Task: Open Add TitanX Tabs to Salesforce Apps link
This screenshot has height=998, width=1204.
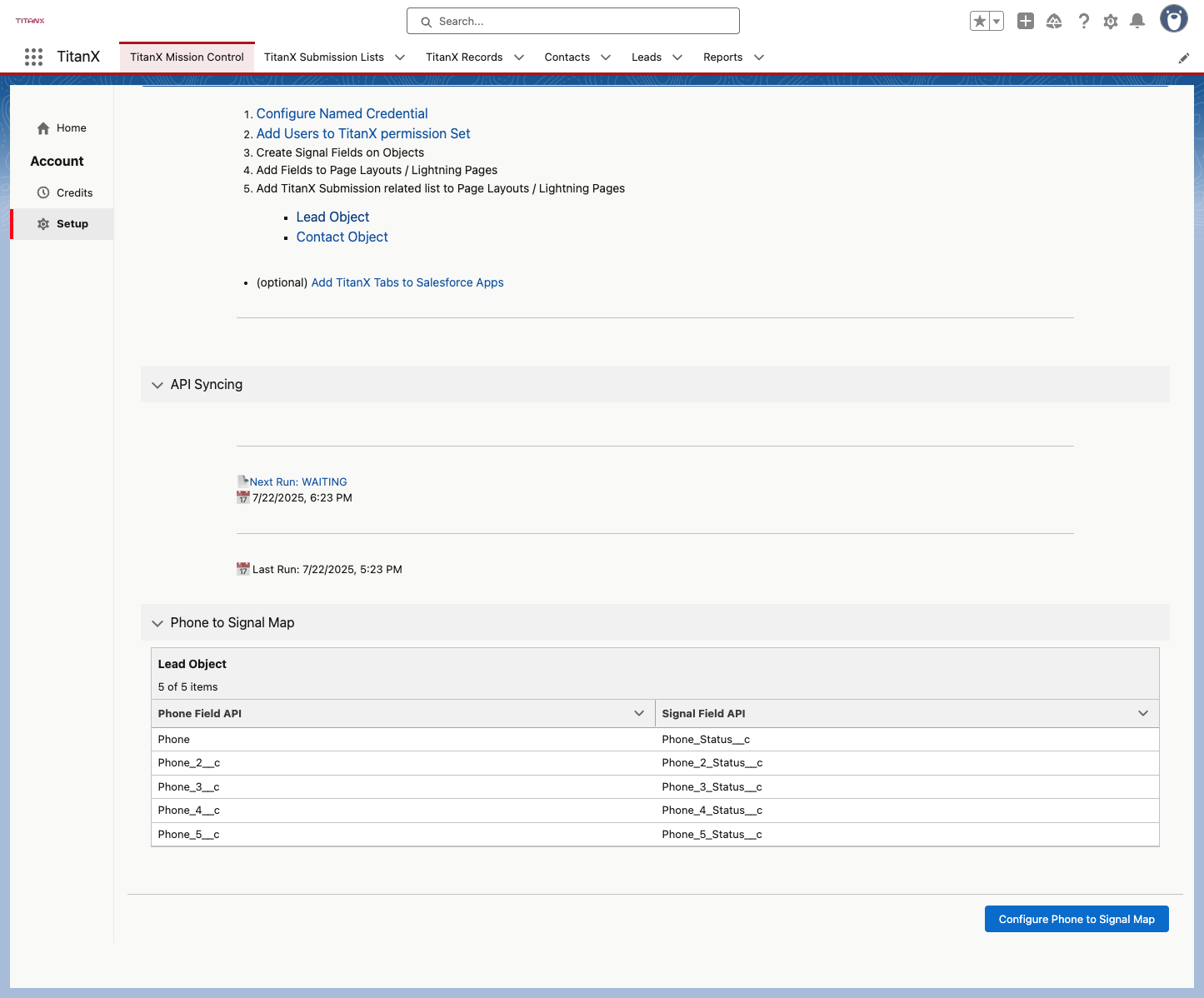Action: (407, 282)
